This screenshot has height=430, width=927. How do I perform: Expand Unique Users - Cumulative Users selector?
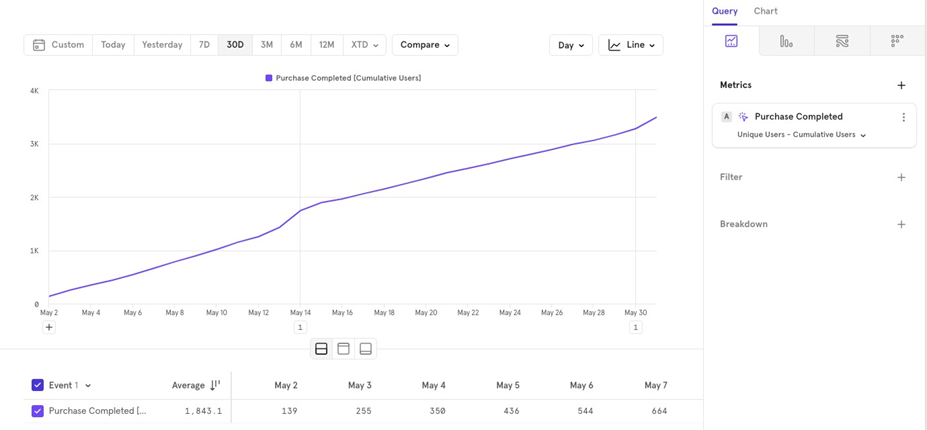click(801, 135)
